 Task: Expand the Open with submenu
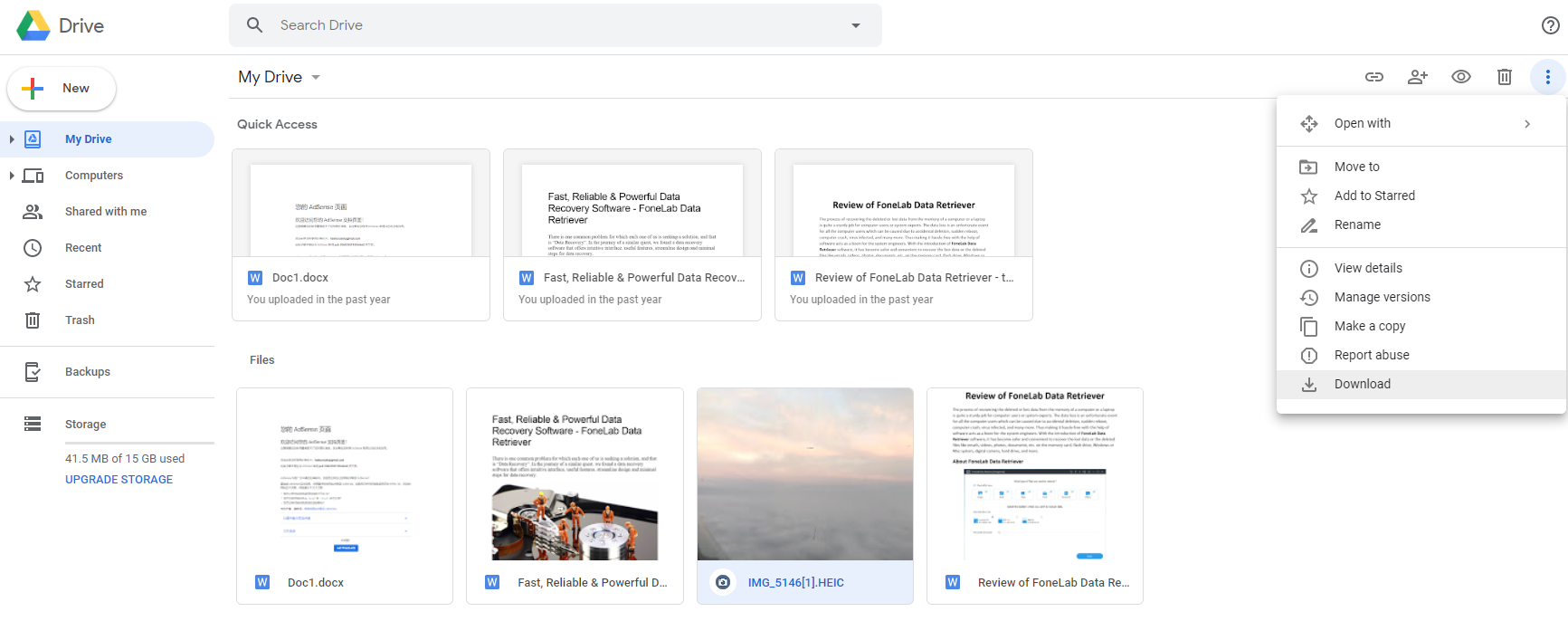point(1526,124)
